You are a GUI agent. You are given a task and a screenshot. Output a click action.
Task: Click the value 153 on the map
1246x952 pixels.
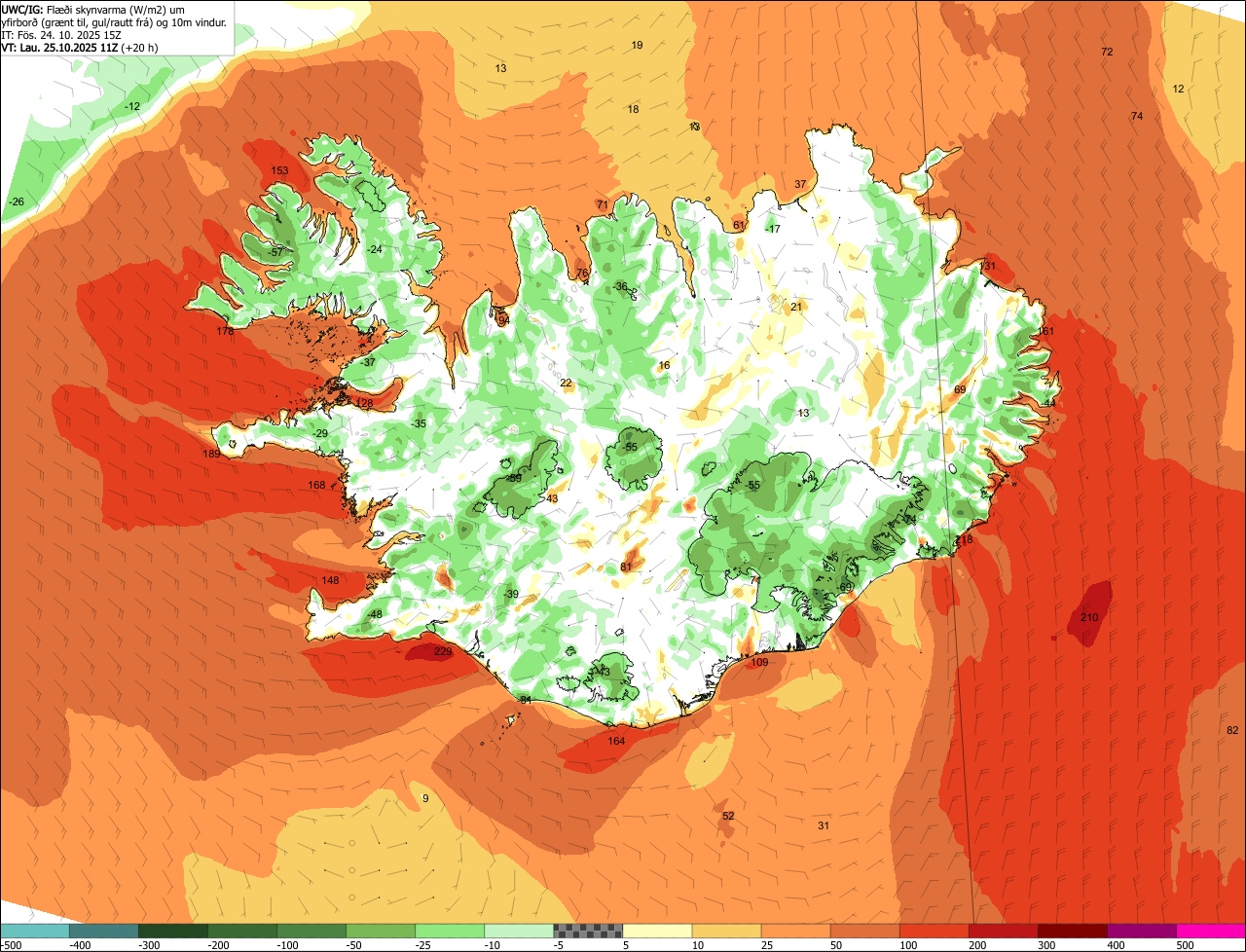(279, 171)
